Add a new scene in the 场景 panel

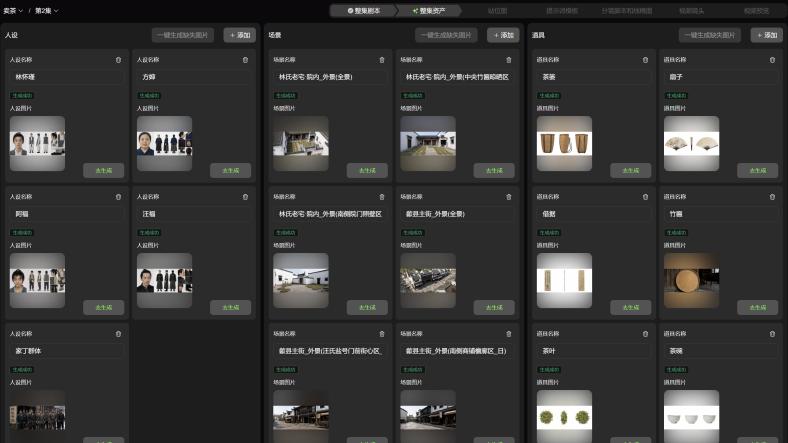click(x=503, y=35)
